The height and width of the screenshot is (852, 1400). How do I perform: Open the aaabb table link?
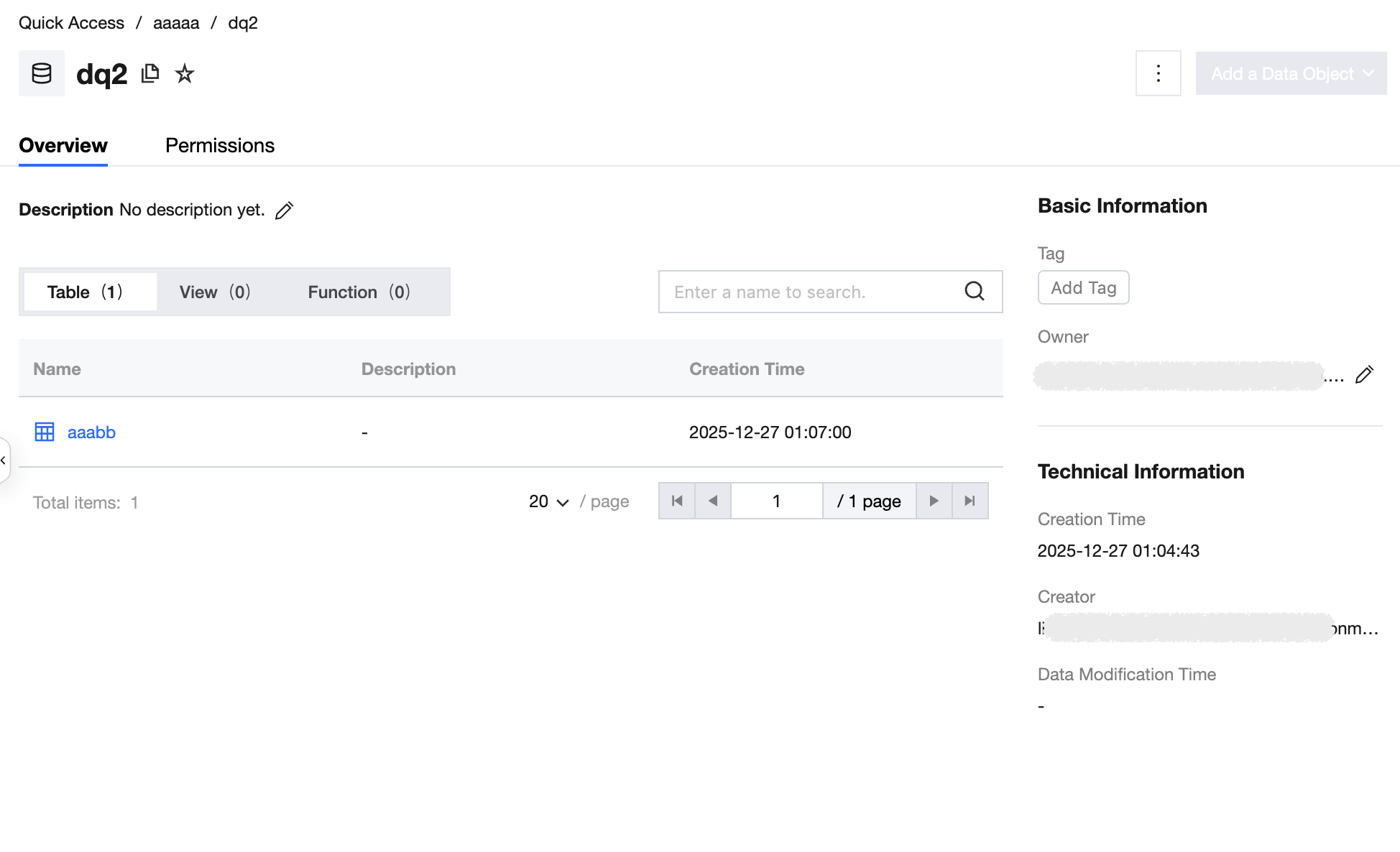91,432
